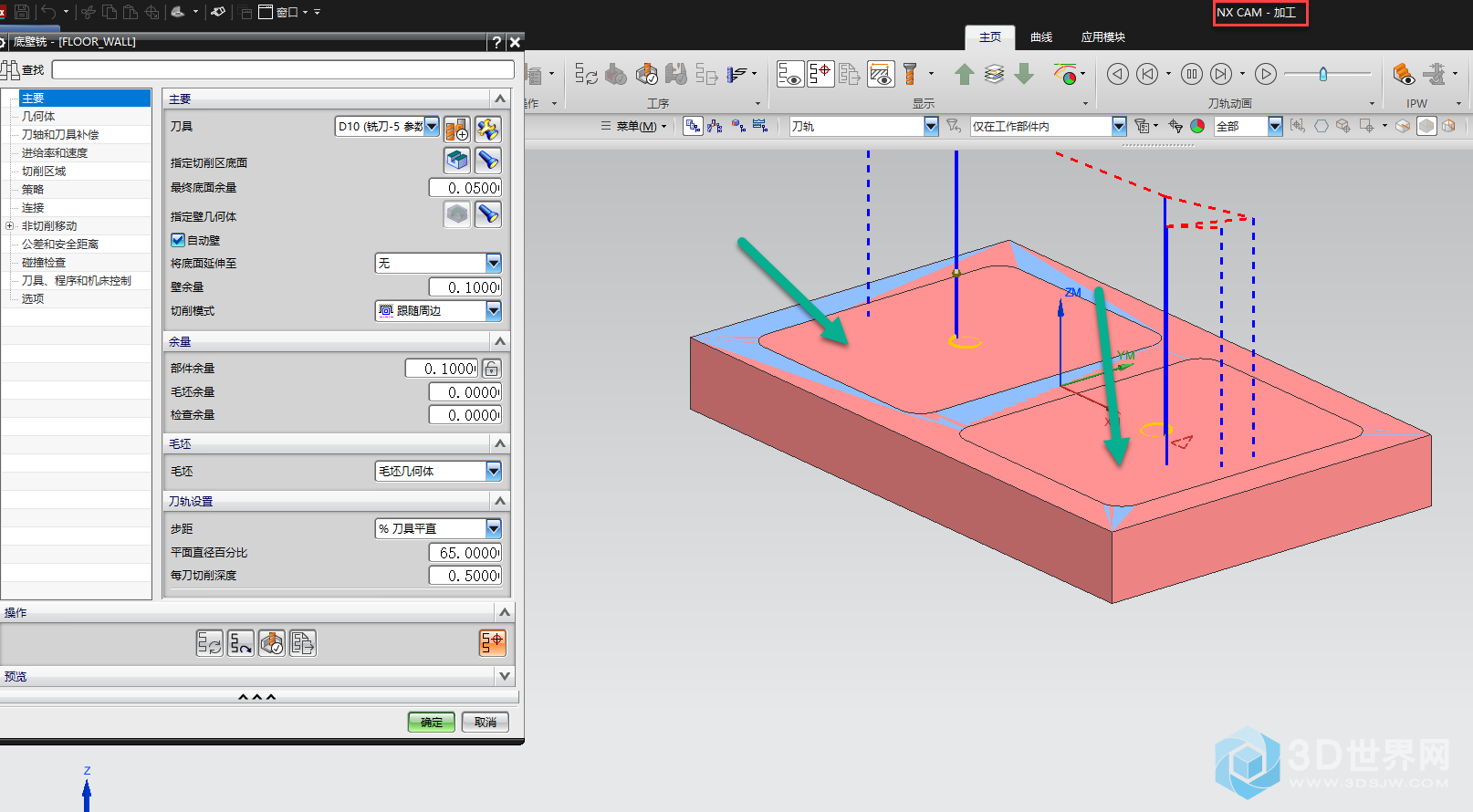Open the 切削模式 跟随周边 dropdown
1473x812 pixels.
click(494, 310)
